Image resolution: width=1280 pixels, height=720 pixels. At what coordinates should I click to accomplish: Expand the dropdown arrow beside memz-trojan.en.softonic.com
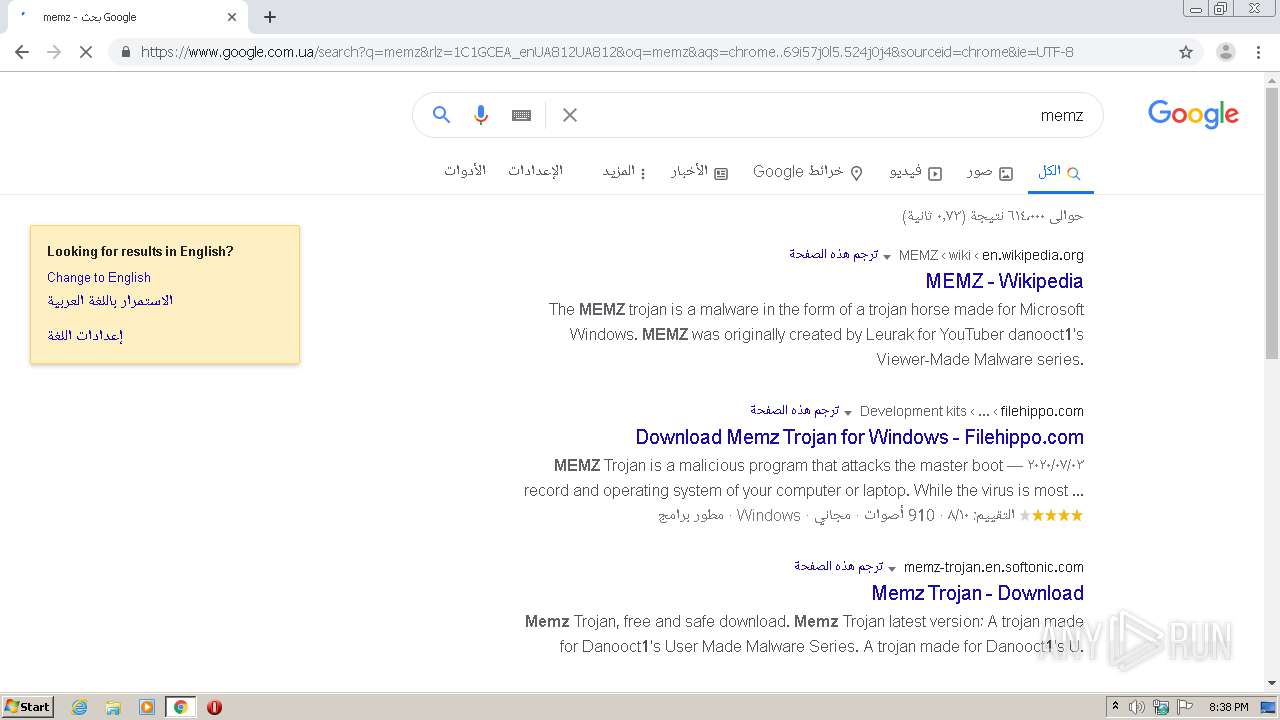[892, 569]
